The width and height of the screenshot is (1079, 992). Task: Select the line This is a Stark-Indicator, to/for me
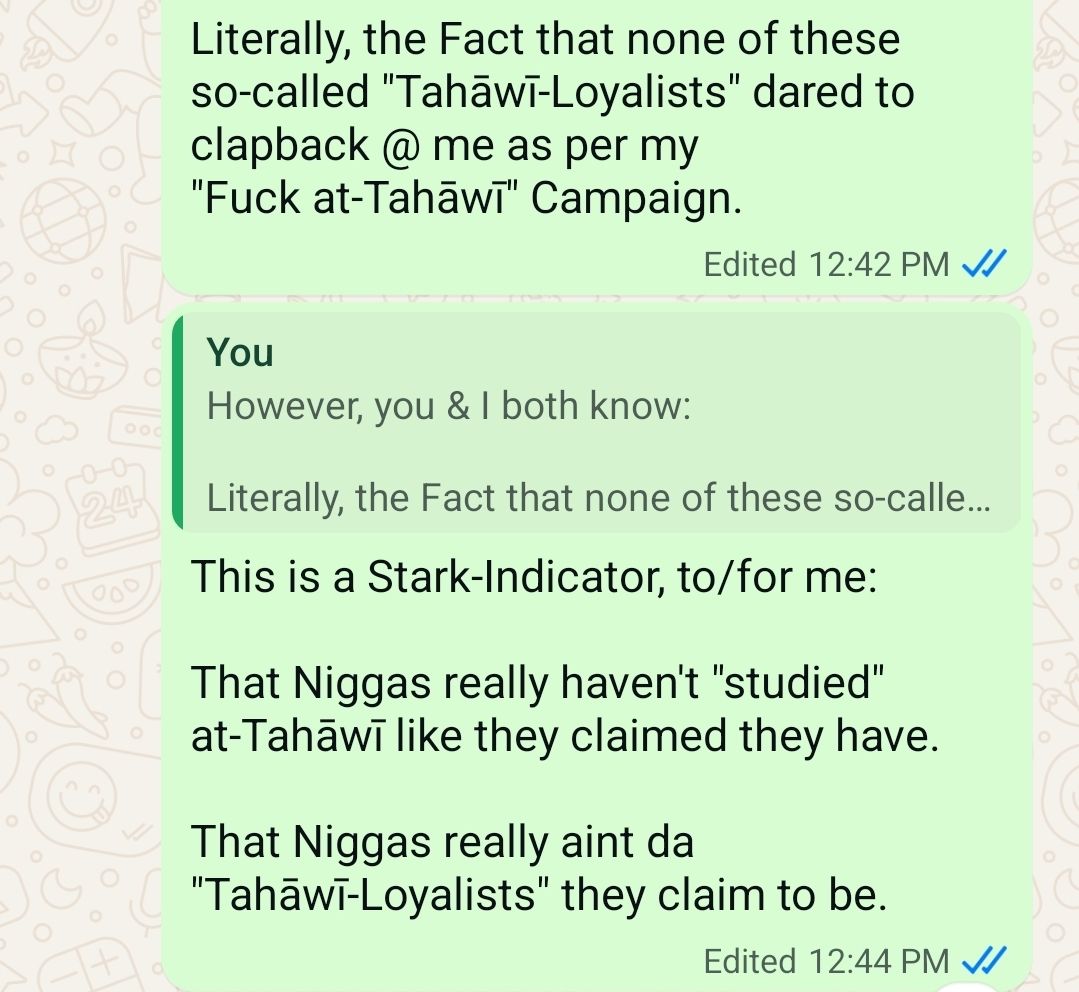tap(534, 576)
